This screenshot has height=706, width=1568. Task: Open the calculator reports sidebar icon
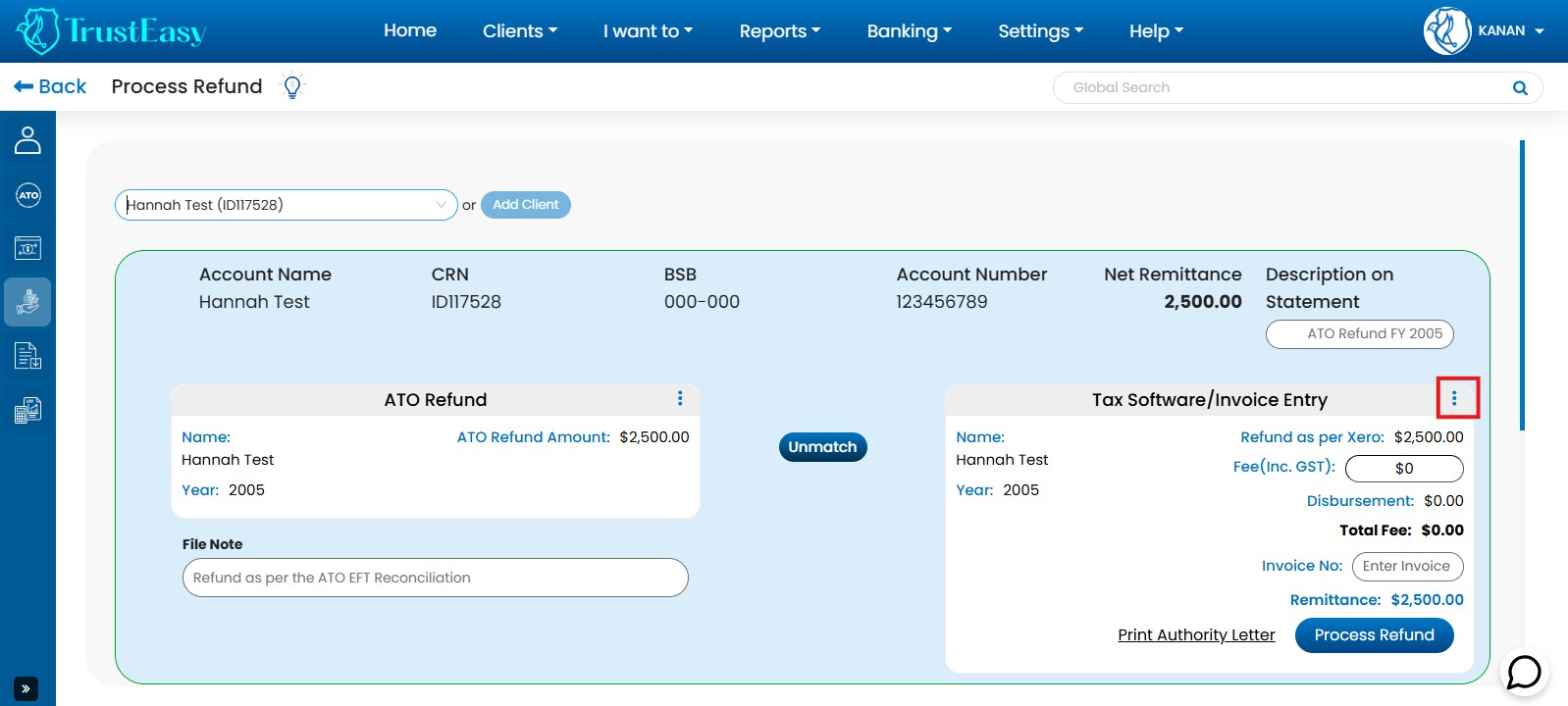pos(27,410)
